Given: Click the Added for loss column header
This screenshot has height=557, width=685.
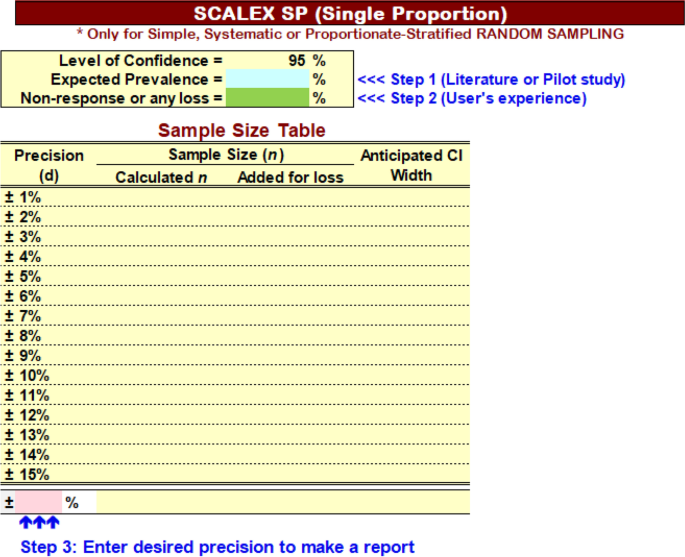Looking at the screenshot, I should (291, 177).
